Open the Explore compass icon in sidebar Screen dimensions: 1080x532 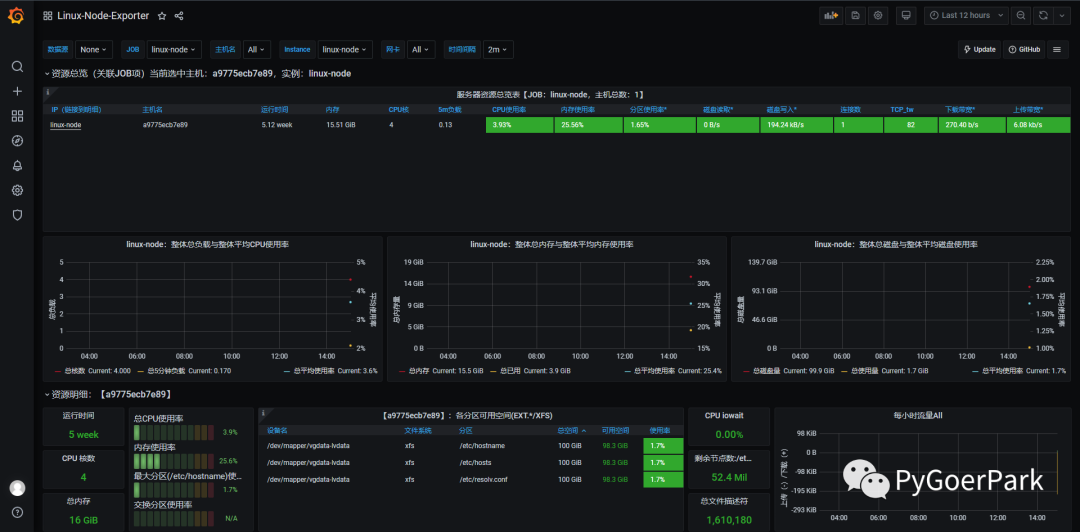17,141
